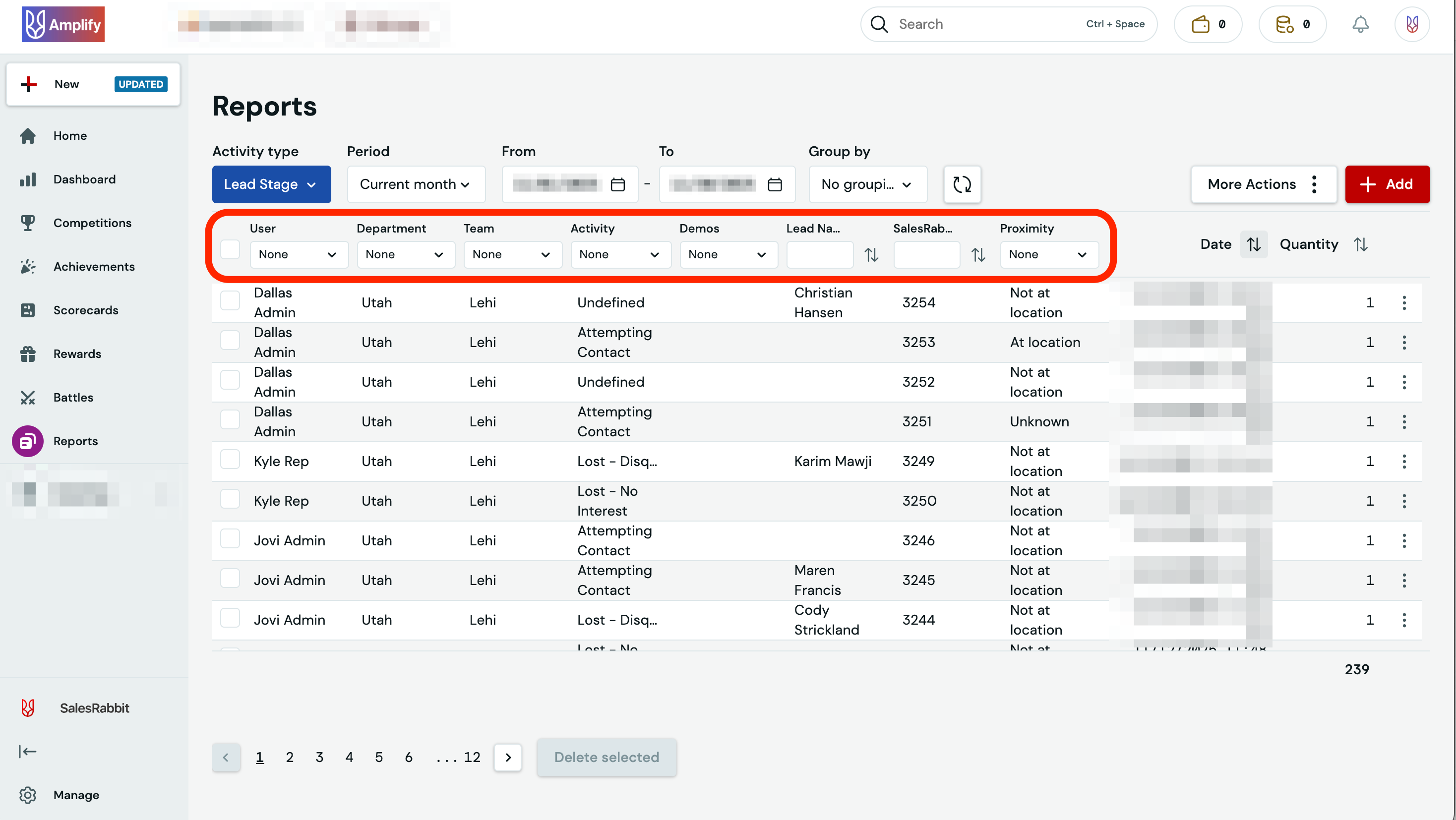Click the red Add button
This screenshot has height=820, width=1456.
tap(1387, 184)
